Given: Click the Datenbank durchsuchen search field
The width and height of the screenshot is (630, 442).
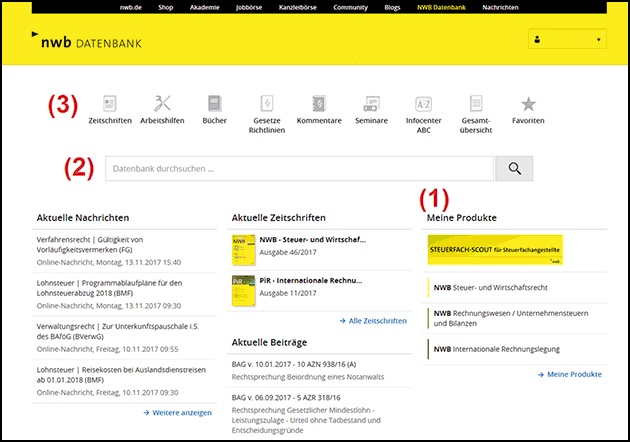Looking at the screenshot, I should (x=299, y=168).
